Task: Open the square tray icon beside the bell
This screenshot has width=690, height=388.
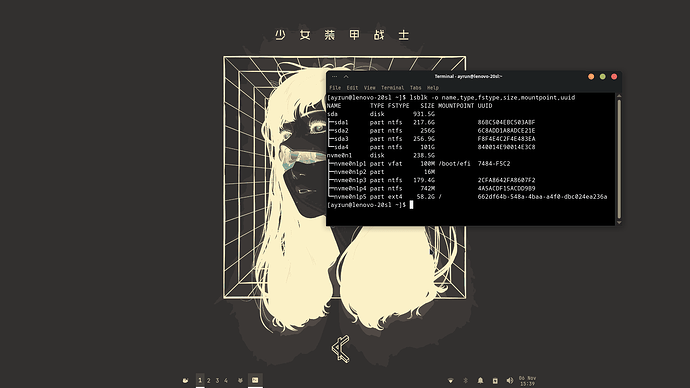Action: 495,381
